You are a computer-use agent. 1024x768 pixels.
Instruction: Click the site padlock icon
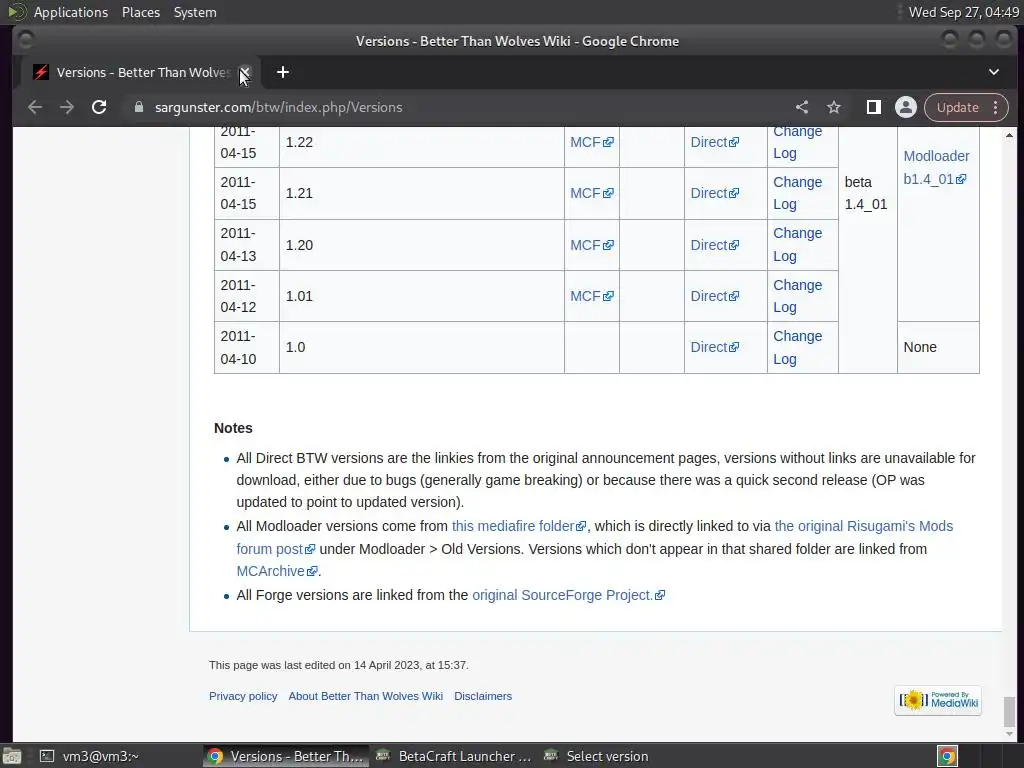pyautogui.click(x=138, y=107)
